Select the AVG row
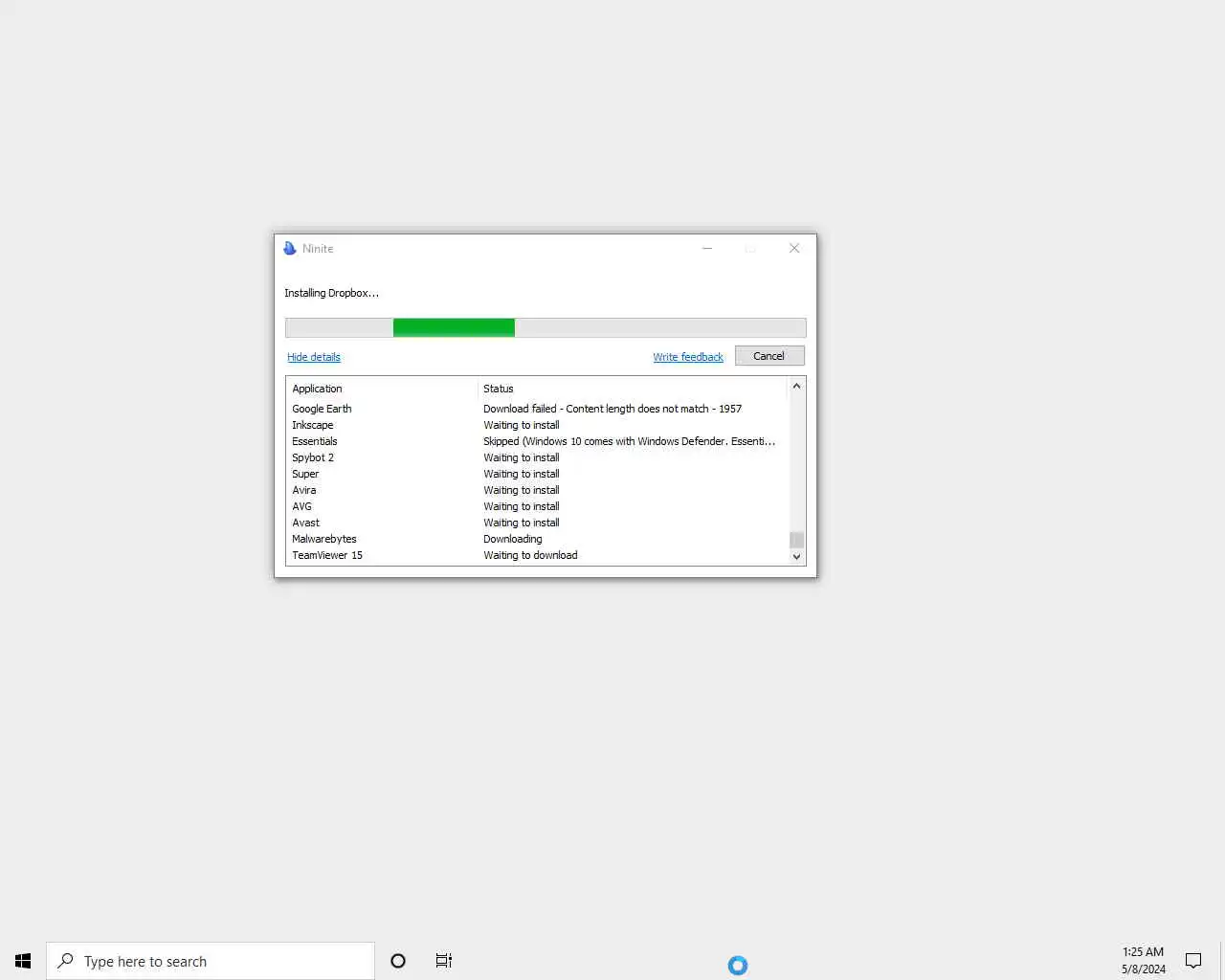Viewport: 1225px width, 980px height. click(x=537, y=506)
